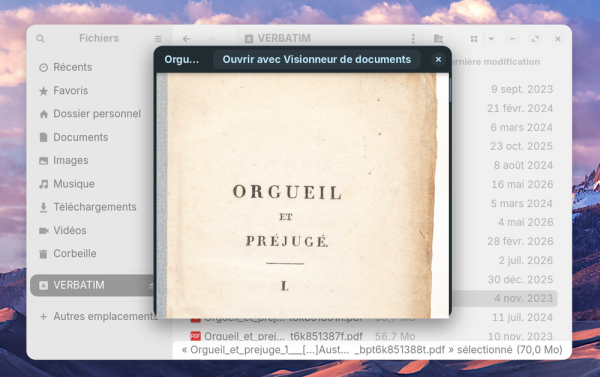Open Images in the sidebar

tap(91, 160)
